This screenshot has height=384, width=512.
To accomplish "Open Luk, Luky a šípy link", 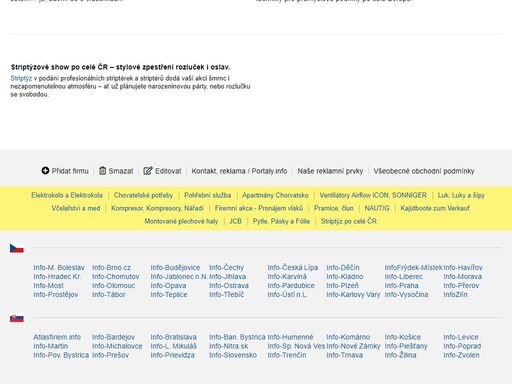I will 461,195.
